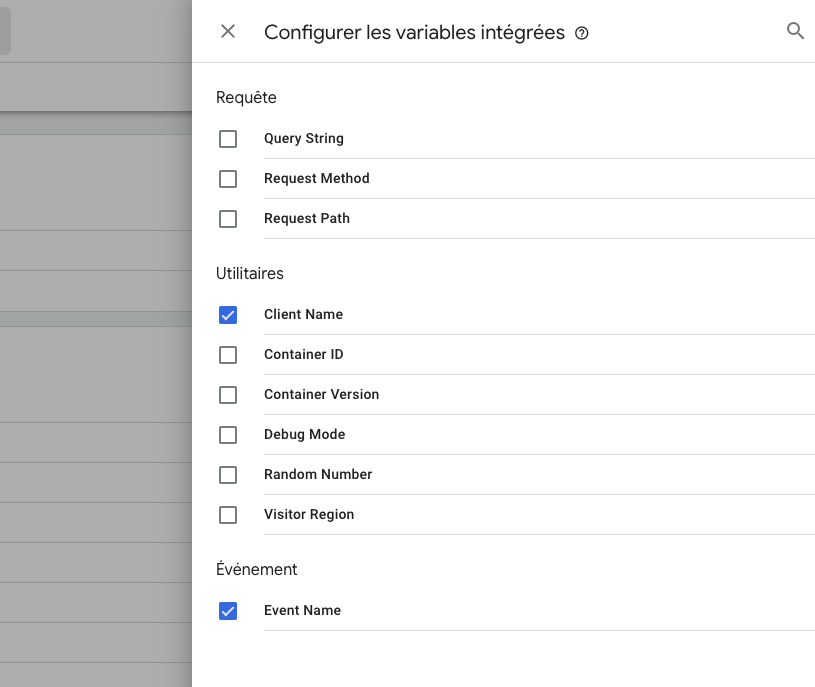The image size is (815, 687).
Task: Close the built-in variables configuration panel
Action: [228, 32]
